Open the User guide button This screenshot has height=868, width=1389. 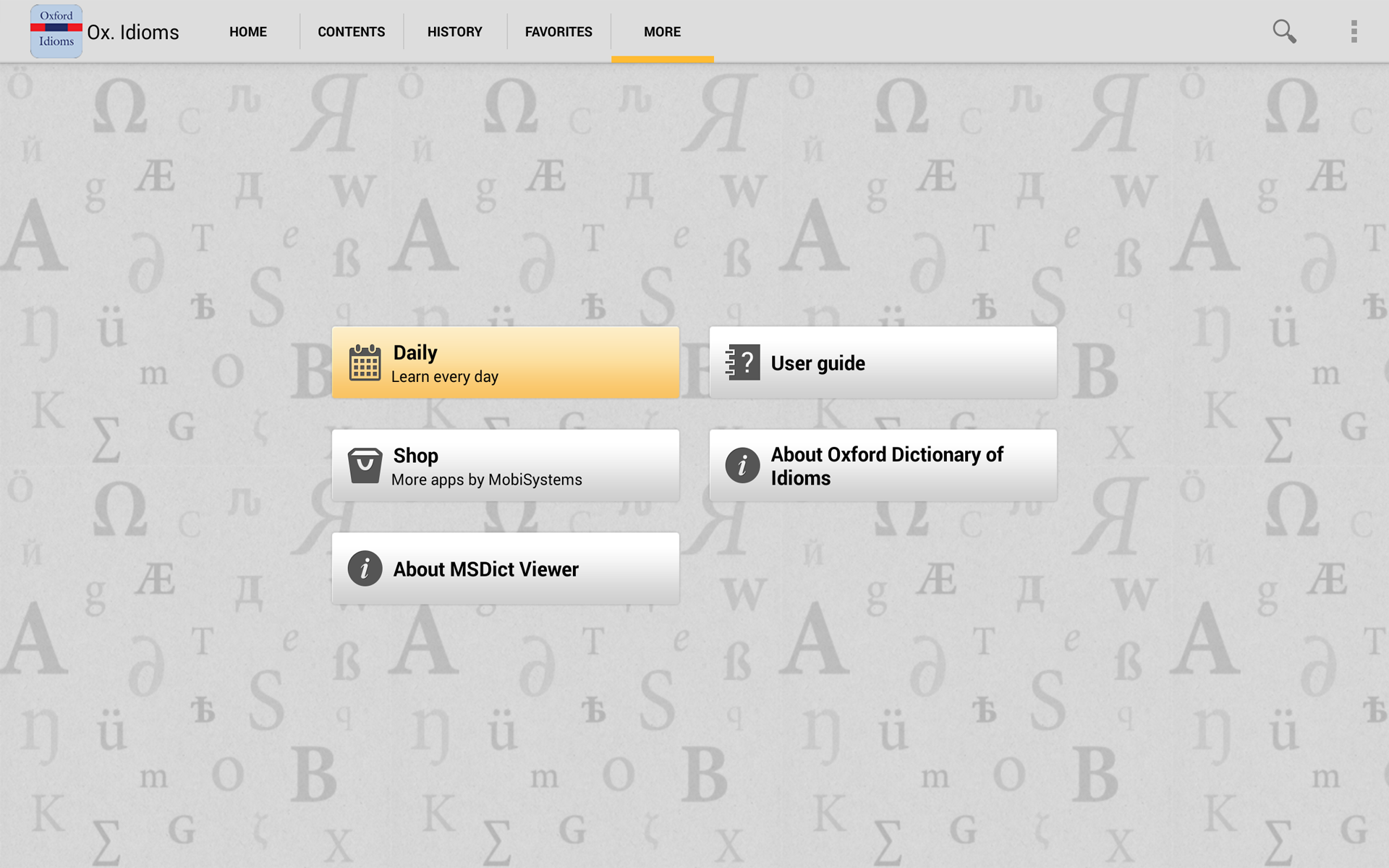tap(883, 362)
